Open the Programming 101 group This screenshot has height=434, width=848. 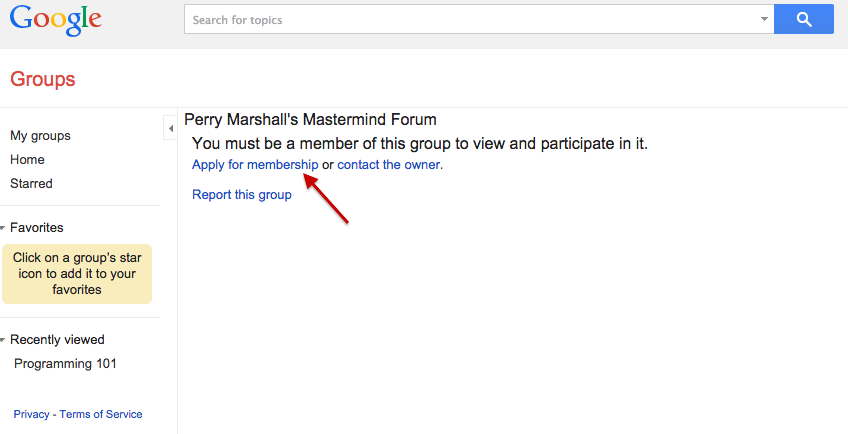[65, 364]
